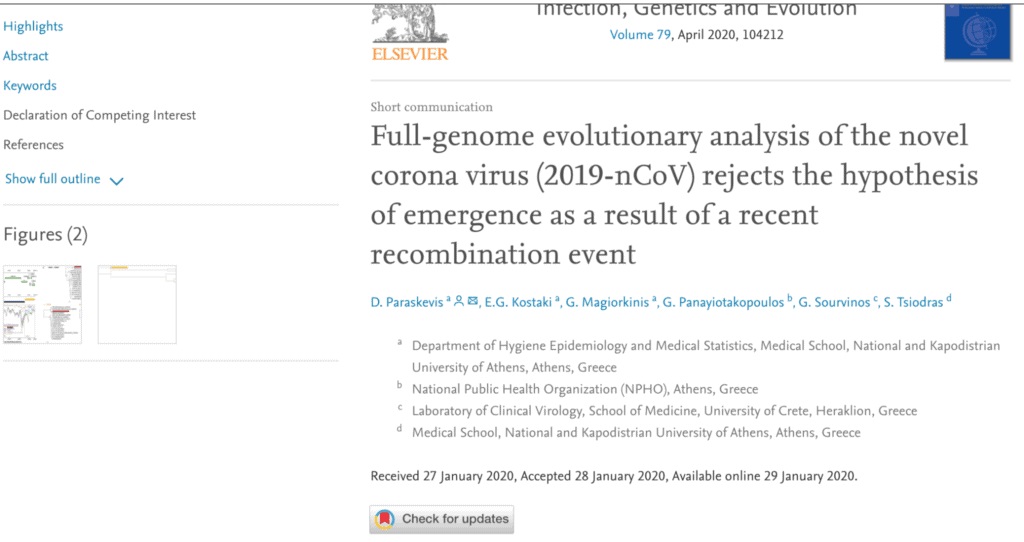Screen dimensions: 1024x542
Task: Click the journal cover image icon
Action: (977, 32)
